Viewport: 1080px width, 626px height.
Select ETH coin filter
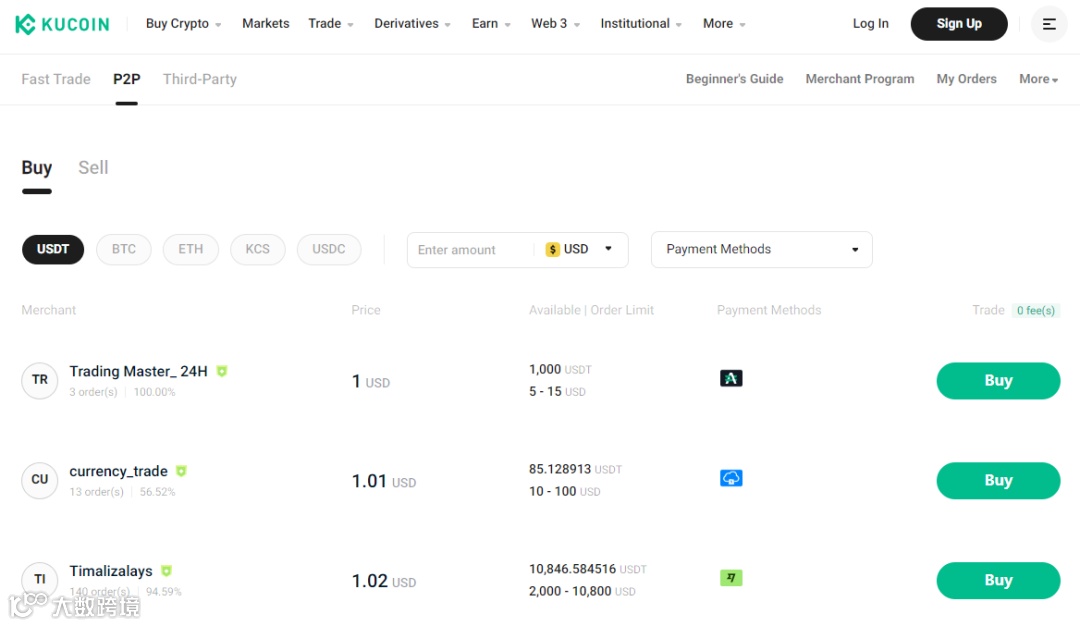(191, 249)
